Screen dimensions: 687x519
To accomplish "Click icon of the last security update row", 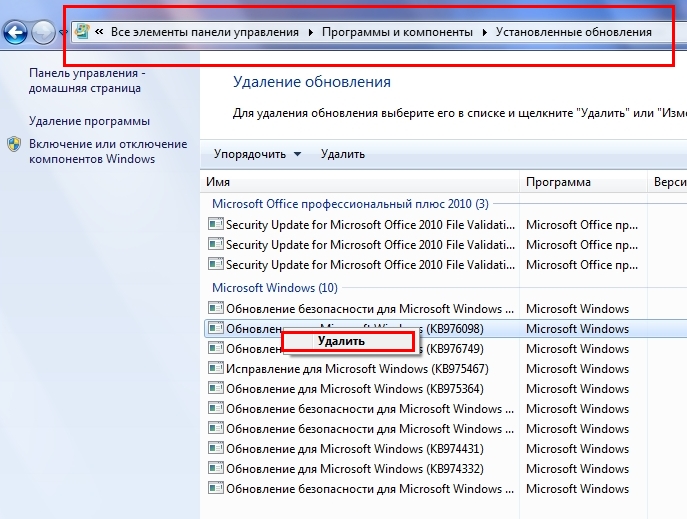I will click(x=216, y=488).
